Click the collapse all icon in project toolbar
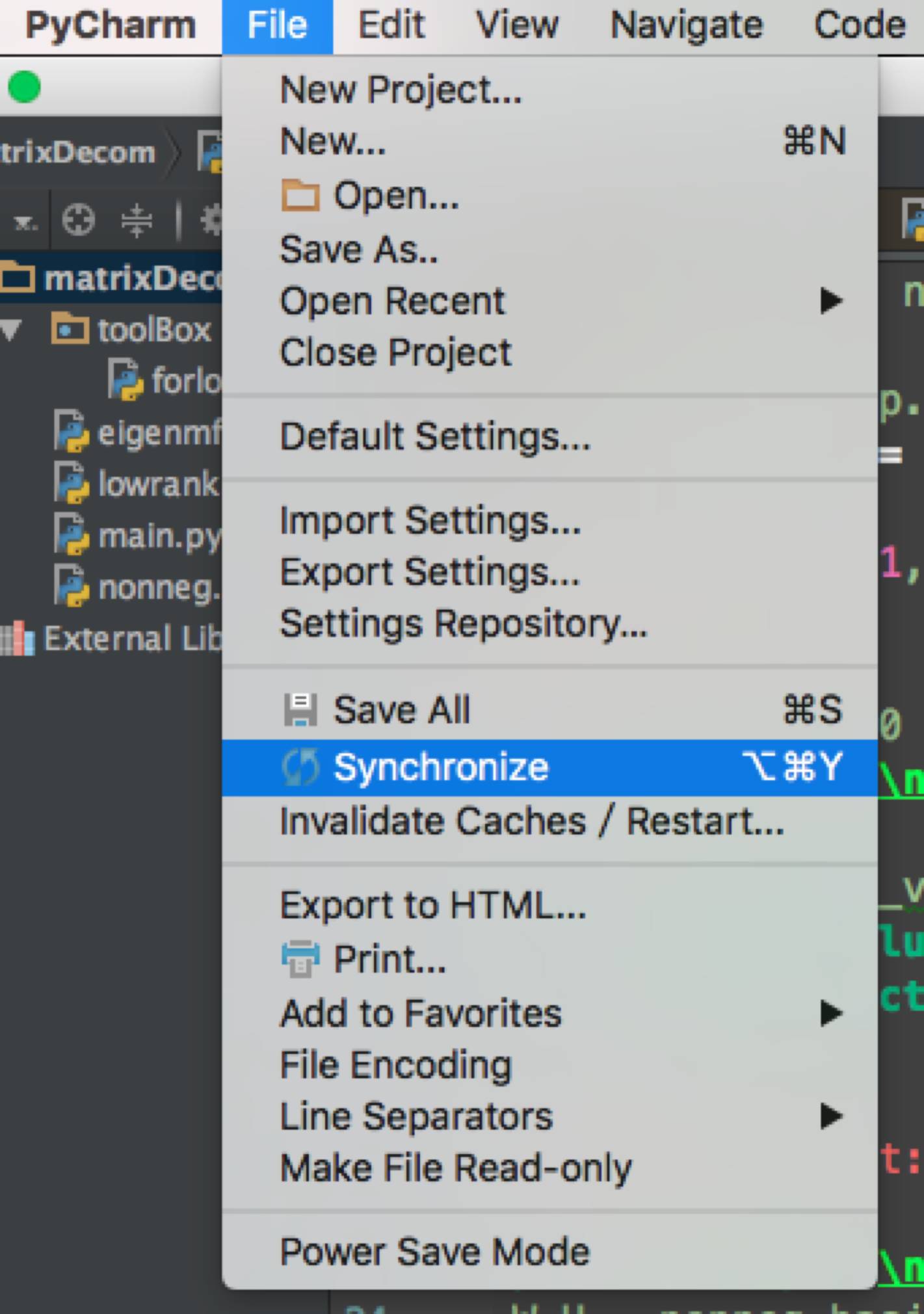 tap(137, 220)
